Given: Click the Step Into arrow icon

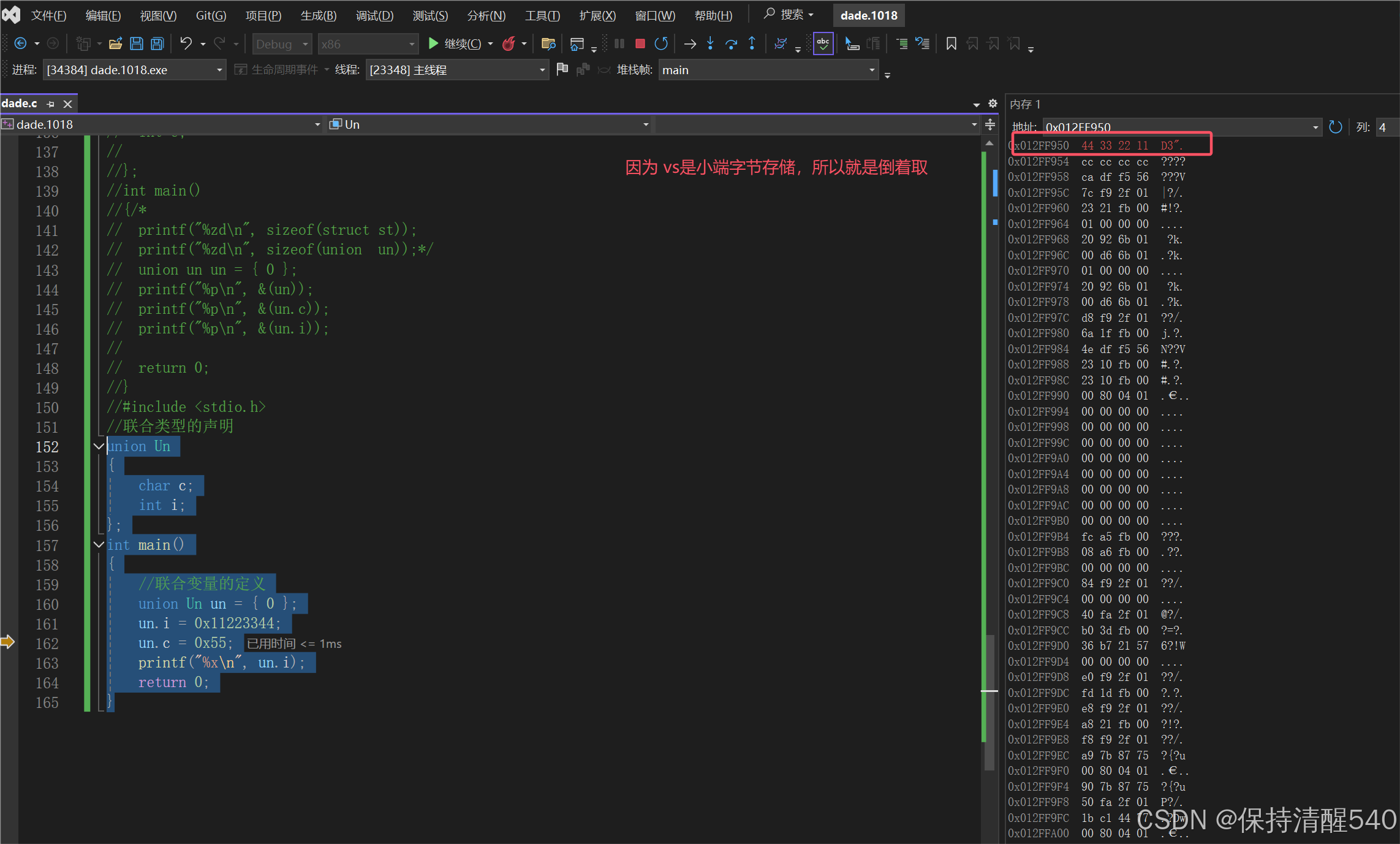Looking at the screenshot, I should (710, 44).
